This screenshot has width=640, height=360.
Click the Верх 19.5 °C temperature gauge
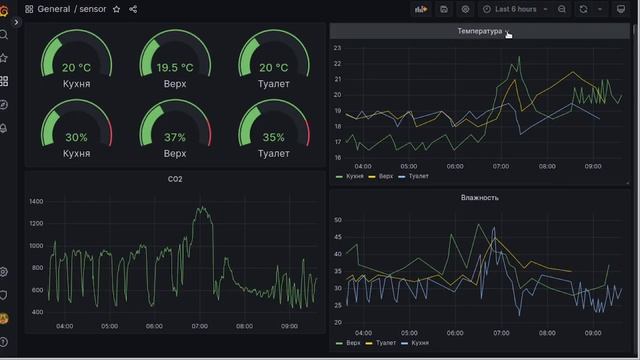click(x=175, y=59)
